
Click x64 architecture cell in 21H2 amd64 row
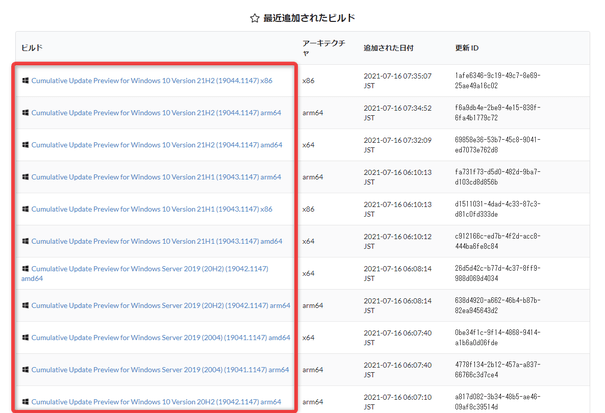(308, 145)
